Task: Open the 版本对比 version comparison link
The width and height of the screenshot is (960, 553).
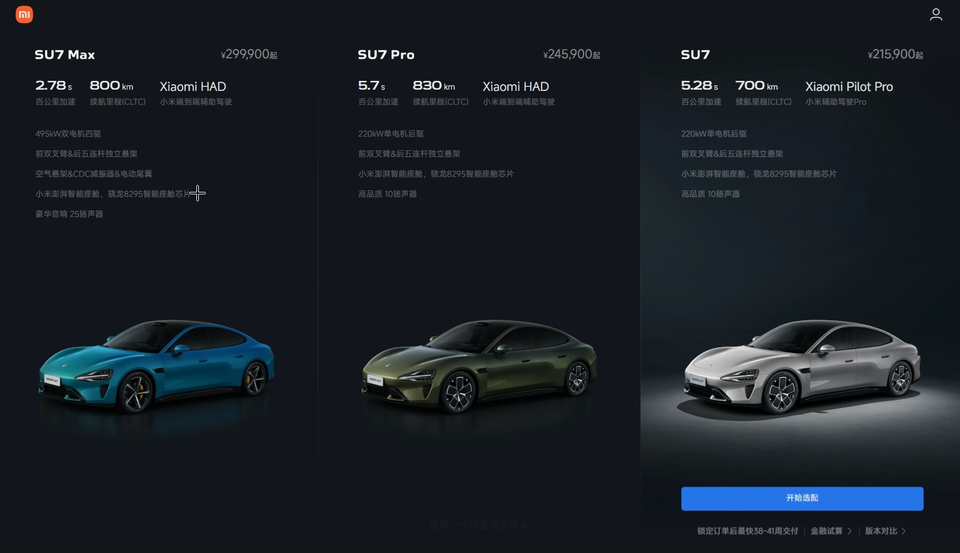Action: tap(881, 531)
